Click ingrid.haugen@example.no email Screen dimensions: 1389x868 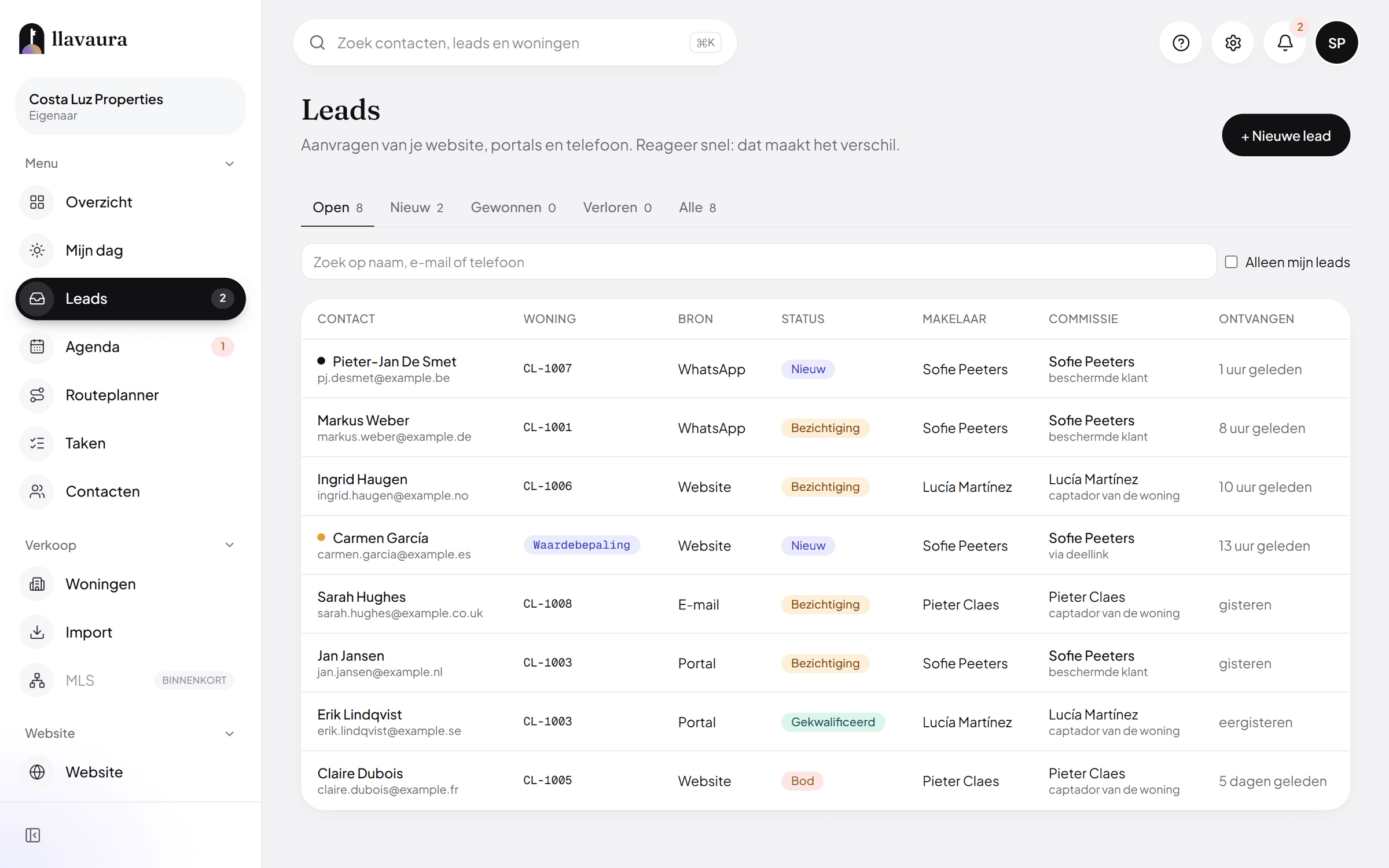coord(393,496)
